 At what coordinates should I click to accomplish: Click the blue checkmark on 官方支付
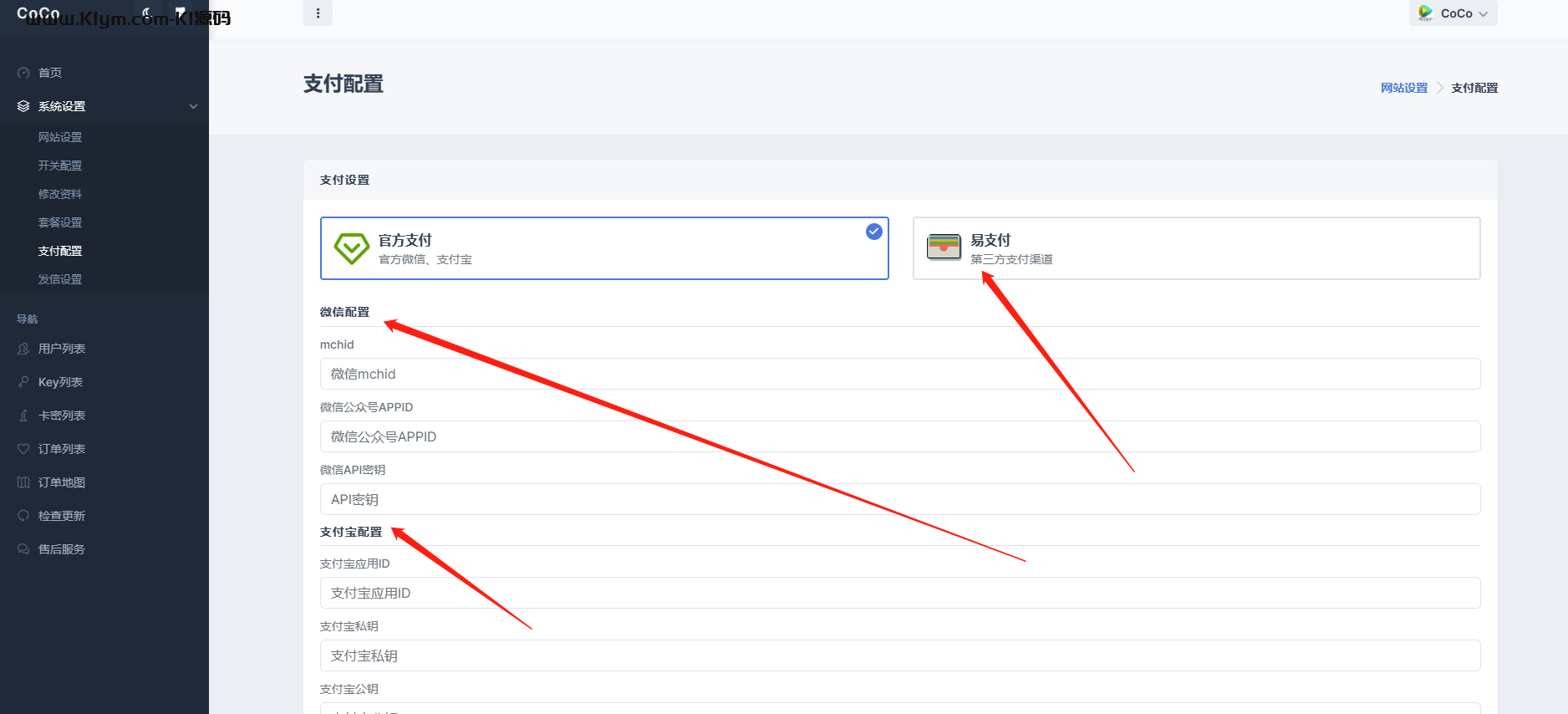pyautogui.click(x=873, y=232)
